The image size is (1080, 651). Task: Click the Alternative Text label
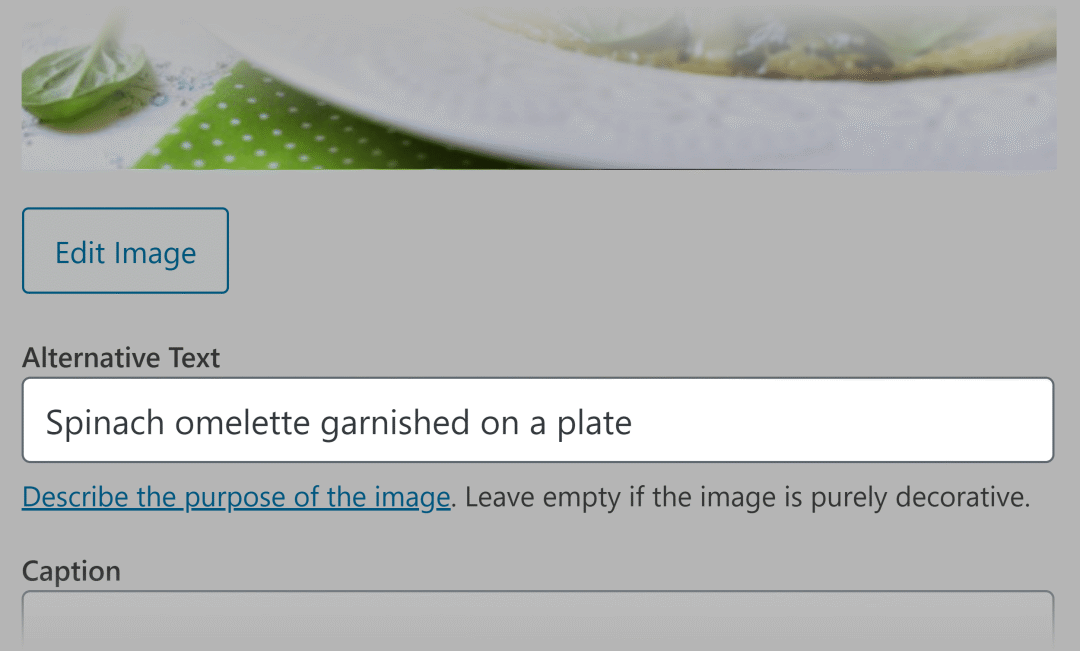(x=120, y=357)
